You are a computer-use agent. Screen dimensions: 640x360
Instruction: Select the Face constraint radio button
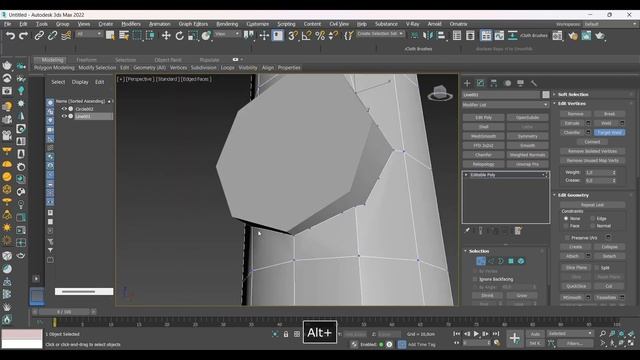[x=566, y=226]
